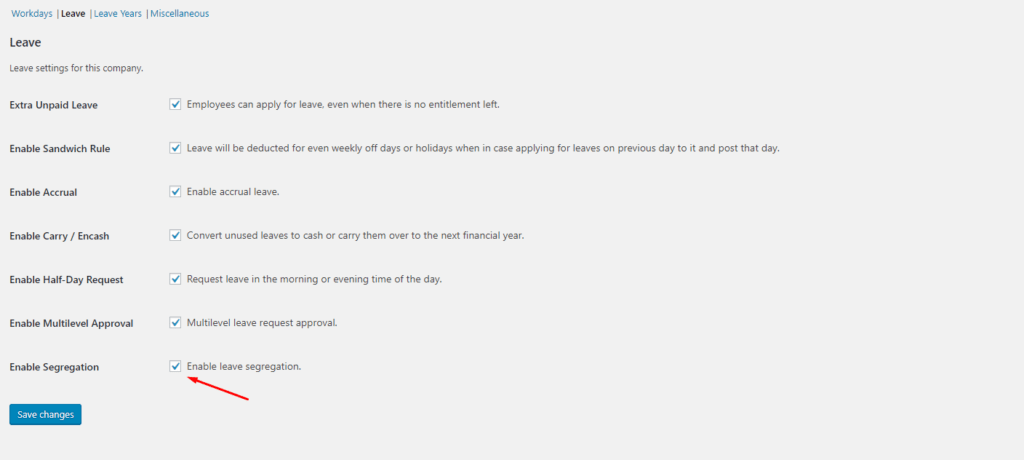The image size is (1024, 460).
Task: Click the 'Enable Segregation' row heading
Action: (54, 367)
